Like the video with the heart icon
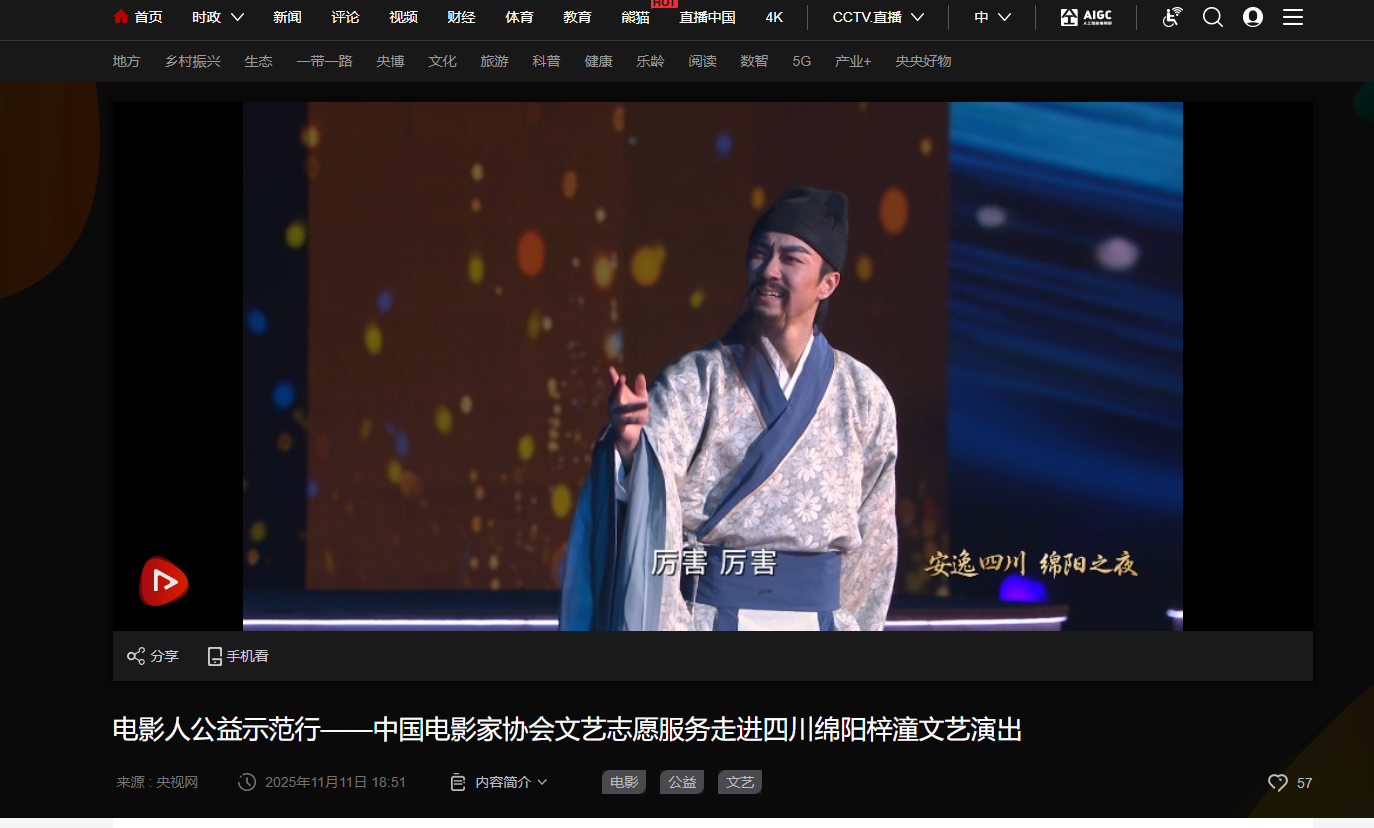 [x=1278, y=783]
